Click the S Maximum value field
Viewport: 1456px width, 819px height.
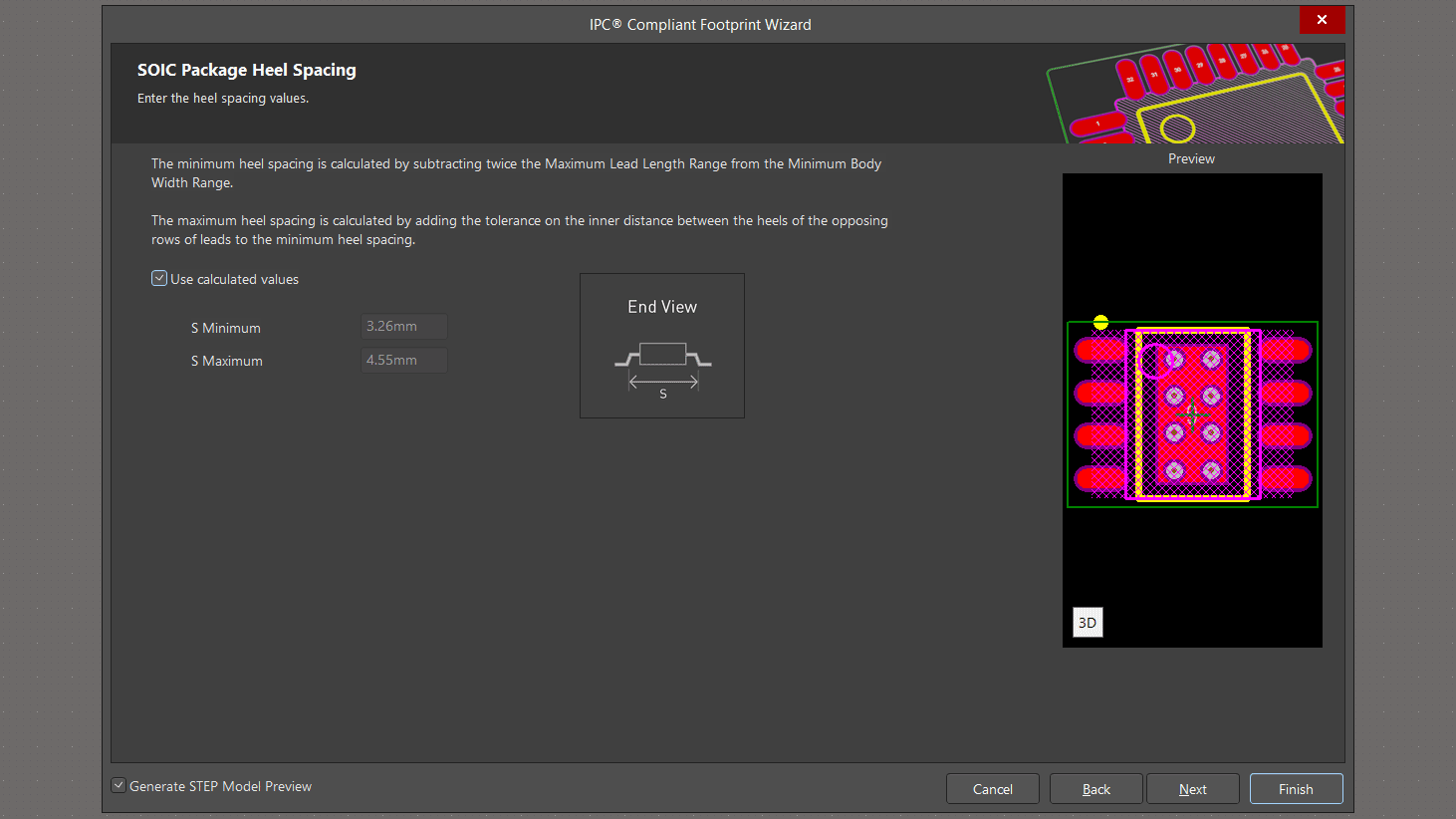pos(404,361)
